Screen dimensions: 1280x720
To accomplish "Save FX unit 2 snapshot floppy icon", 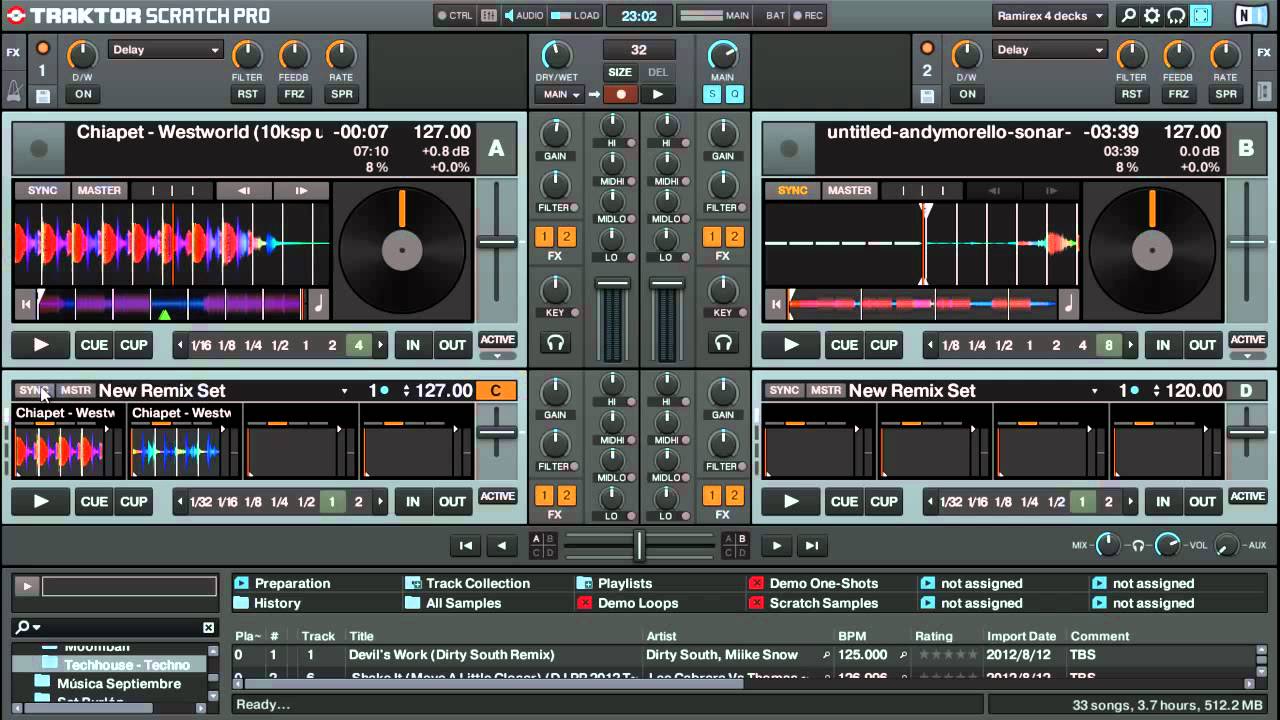I will (927, 96).
